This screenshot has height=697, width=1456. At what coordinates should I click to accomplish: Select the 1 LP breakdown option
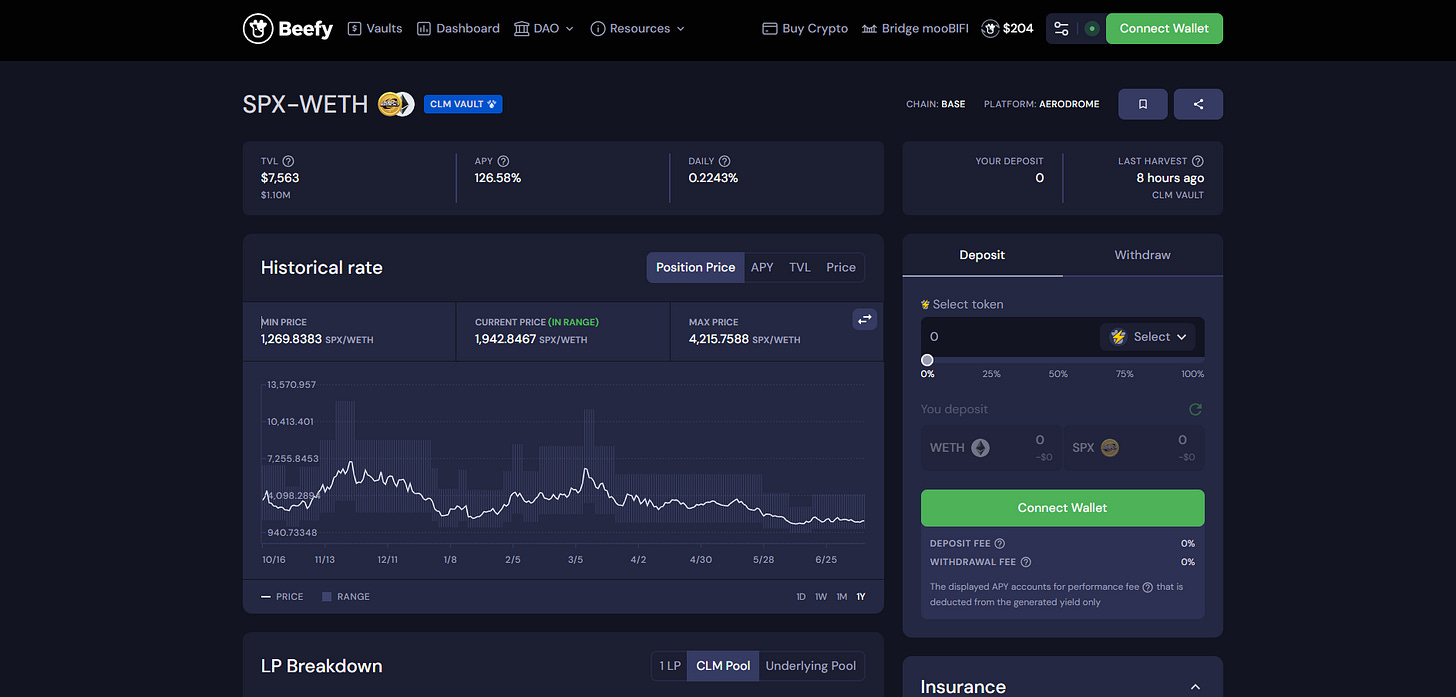[669, 666]
